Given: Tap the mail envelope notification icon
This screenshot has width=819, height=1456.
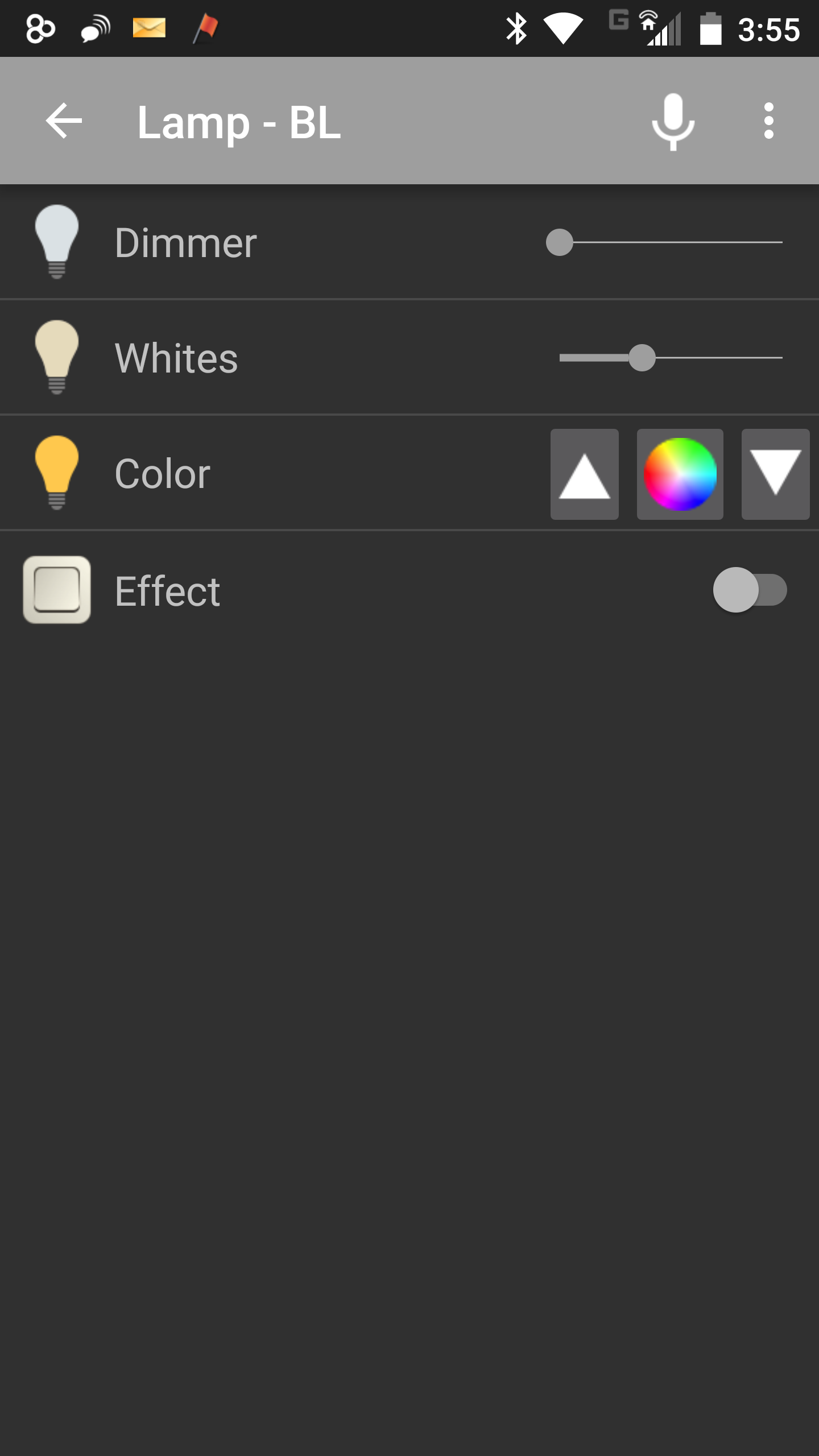Looking at the screenshot, I should (149, 28).
